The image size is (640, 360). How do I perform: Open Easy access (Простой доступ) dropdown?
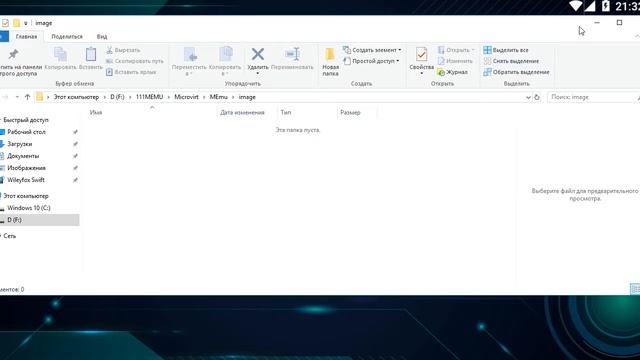(x=371, y=61)
